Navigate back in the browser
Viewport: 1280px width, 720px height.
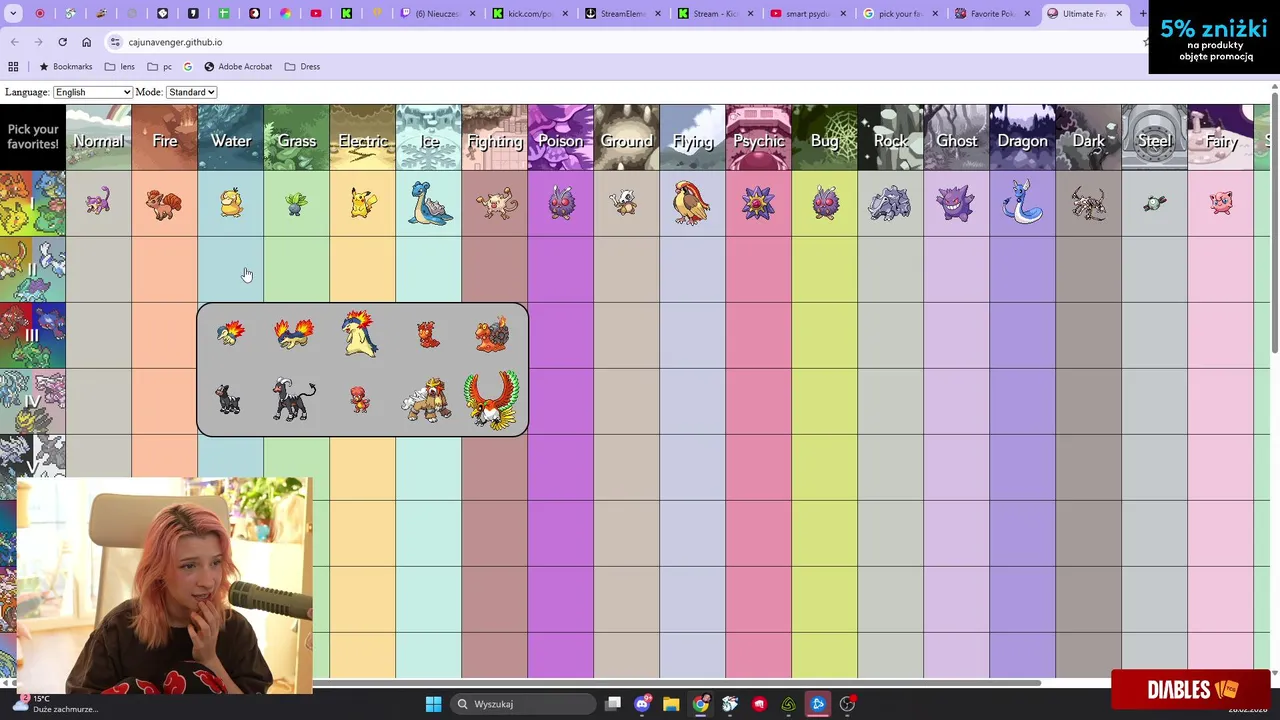click(x=14, y=42)
